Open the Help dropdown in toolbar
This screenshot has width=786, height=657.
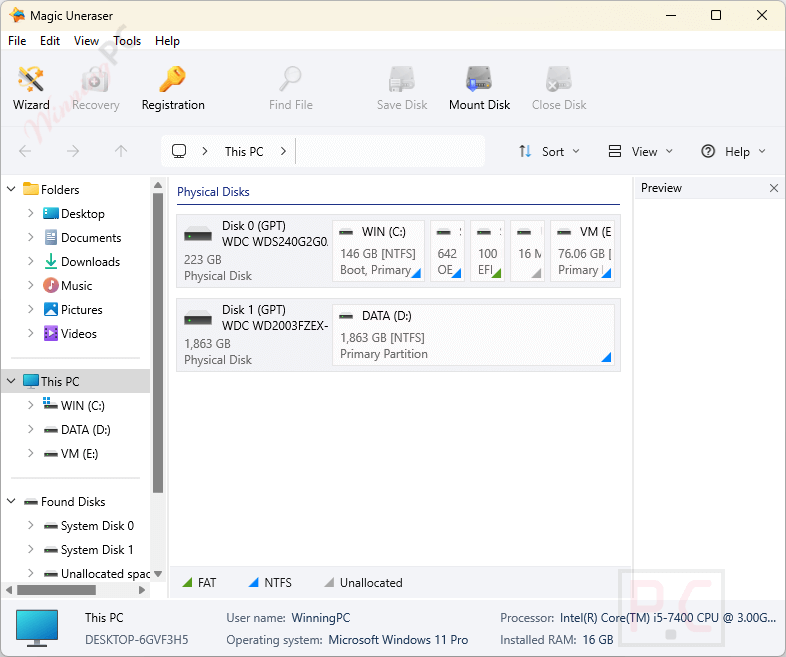point(733,151)
